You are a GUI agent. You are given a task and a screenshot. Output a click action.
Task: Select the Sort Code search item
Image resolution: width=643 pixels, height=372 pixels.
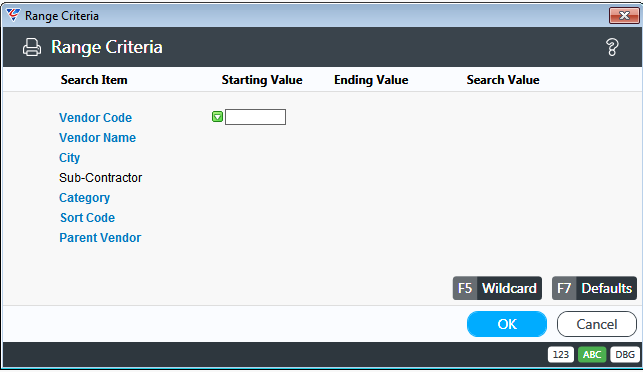[x=87, y=218]
